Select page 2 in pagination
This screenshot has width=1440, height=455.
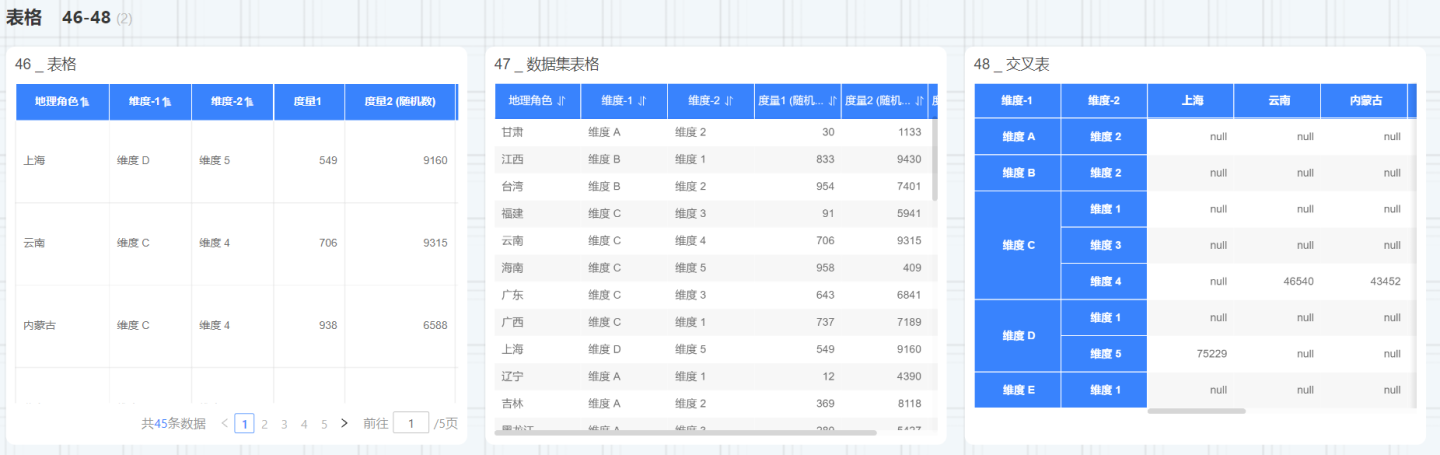[264, 424]
